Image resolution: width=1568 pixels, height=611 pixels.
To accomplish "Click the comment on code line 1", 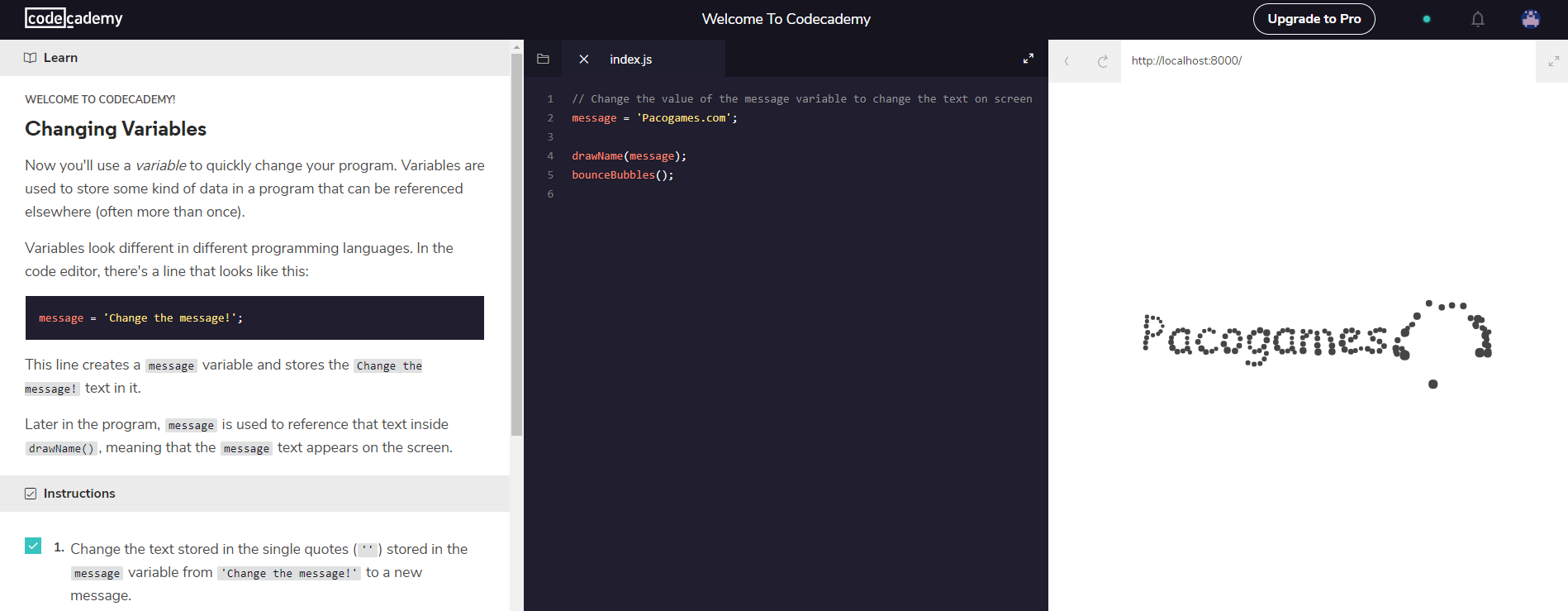I will tap(801, 99).
